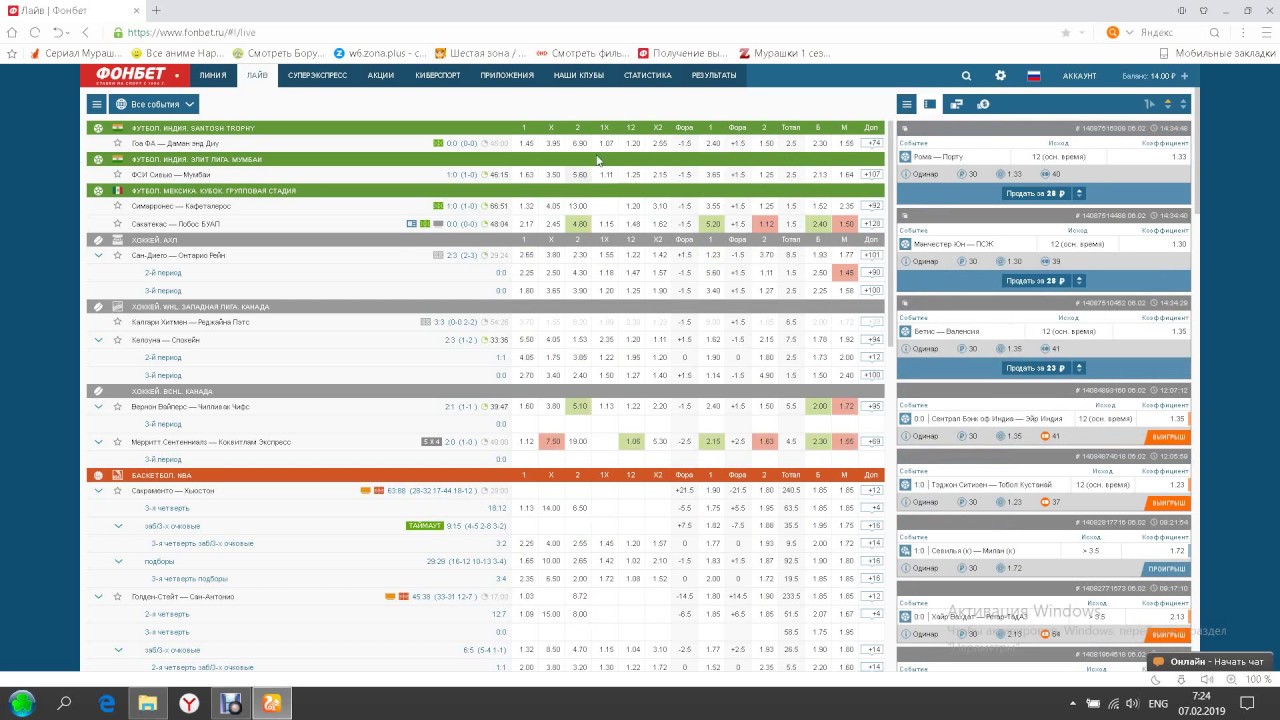Select the bet slip view icon
The width and height of the screenshot is (1280, 720).
pyautogui.click(x=930, y=104)
